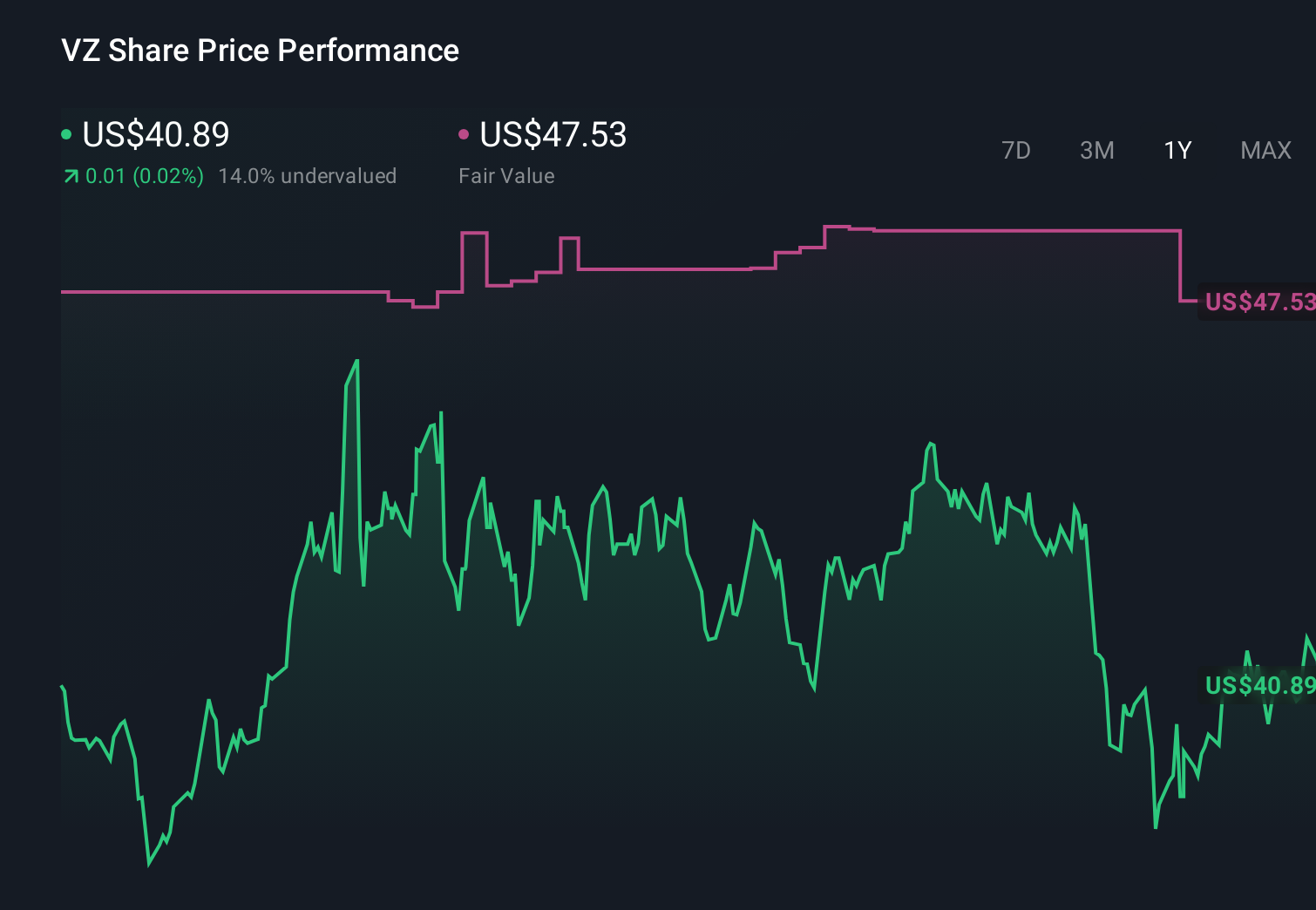1316x910 pixels.
Task: Click the 0.01 (0.02%) change value
Action: [144, 175]
